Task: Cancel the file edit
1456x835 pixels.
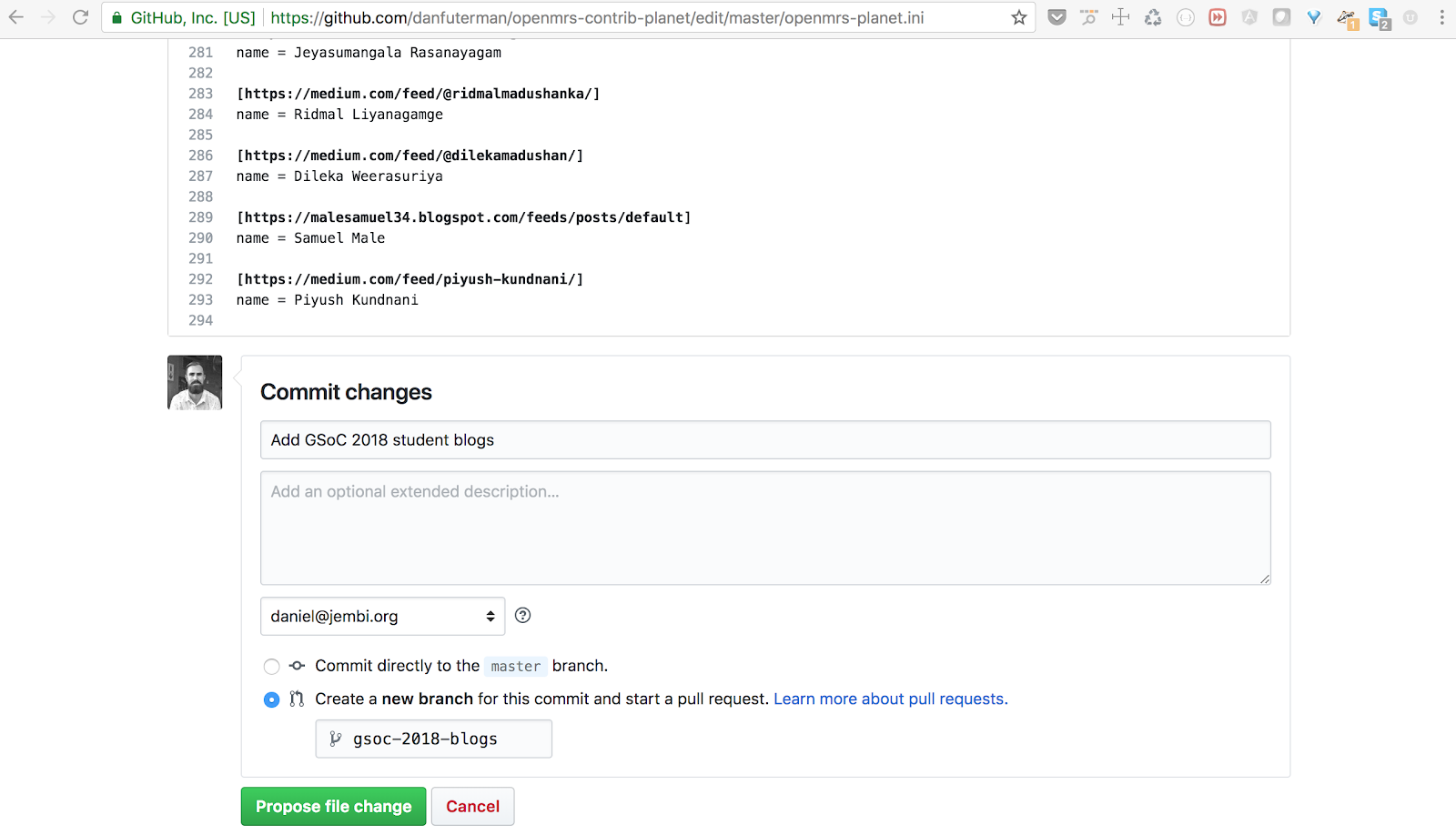Action: (x=472, y=807)
